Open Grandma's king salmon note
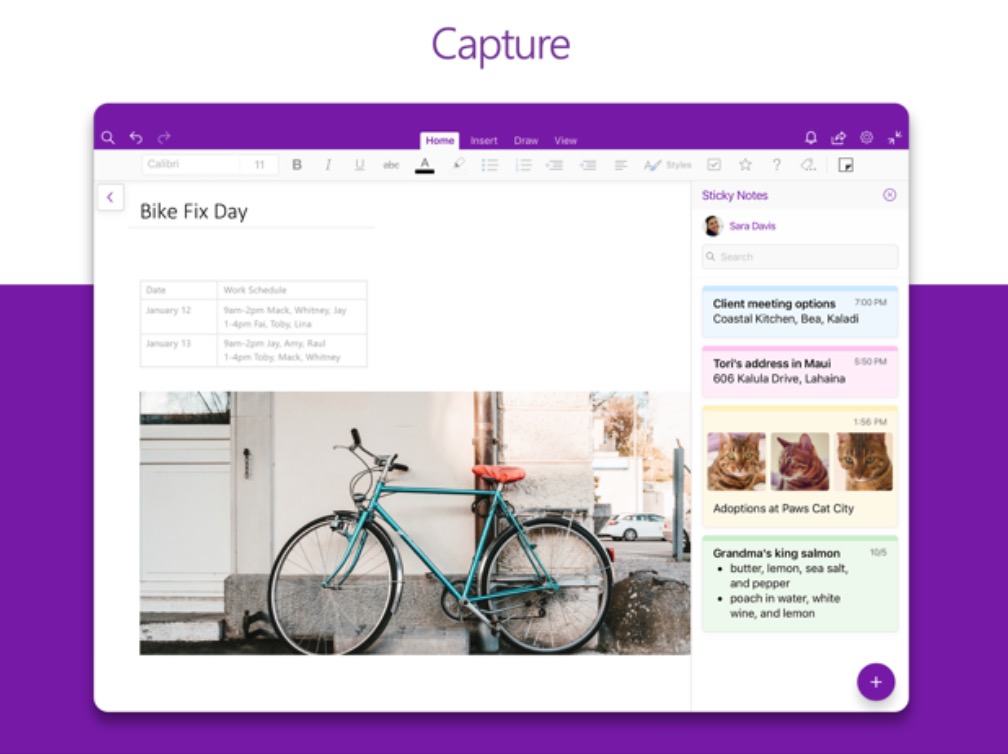This screenshot has height=754, width=1008. coord(800,584)
